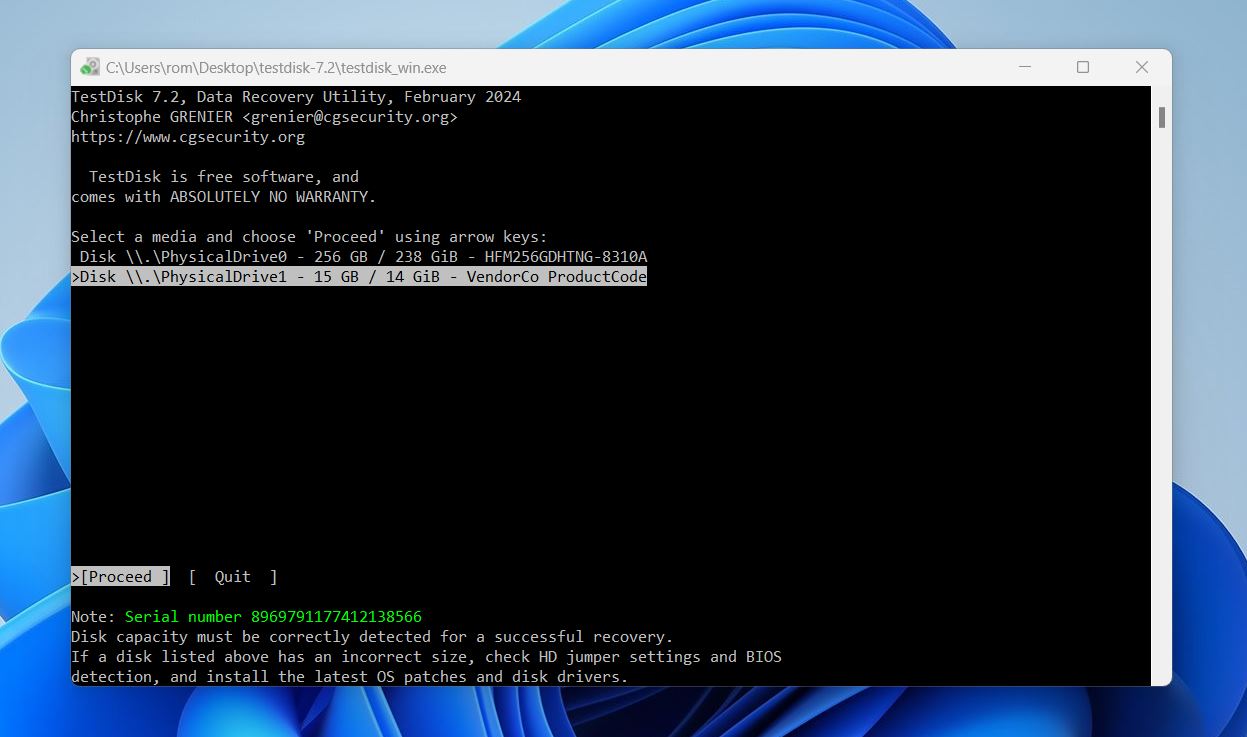The height and width of the screenshot is (737, 1247).
Task: Click the Christophe GRENIER email text
Action: pos(264,116)
